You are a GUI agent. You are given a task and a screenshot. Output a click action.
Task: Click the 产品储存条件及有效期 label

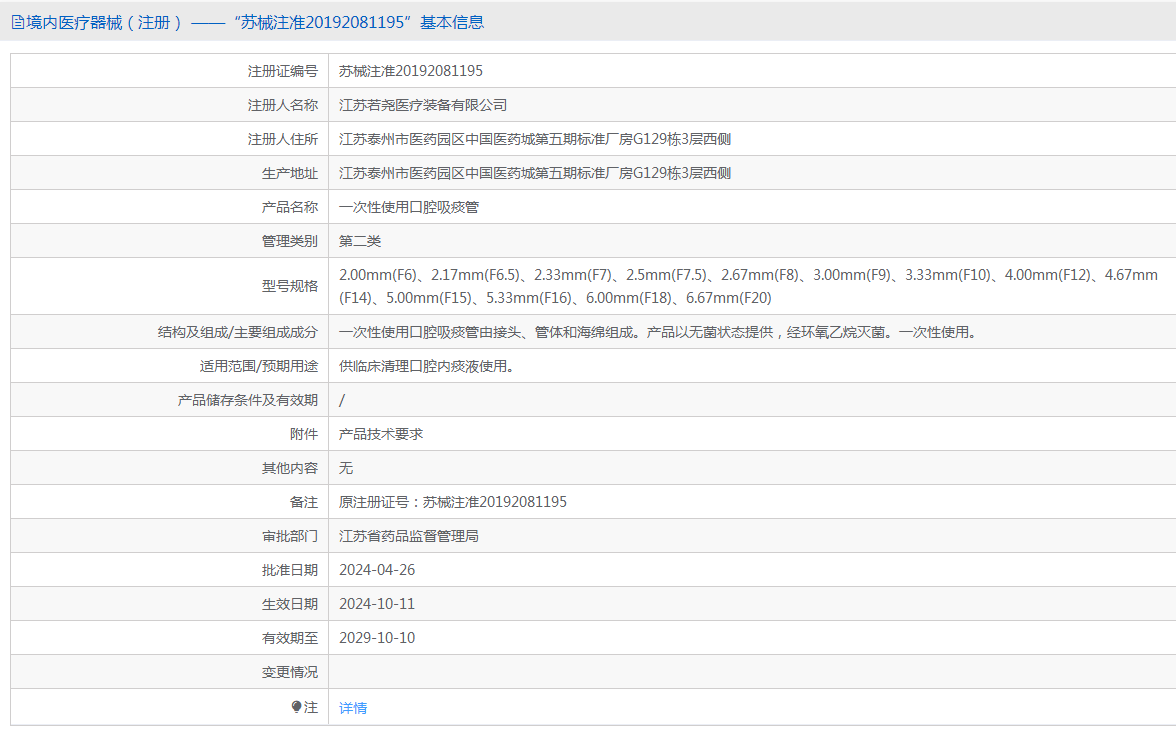248,400
